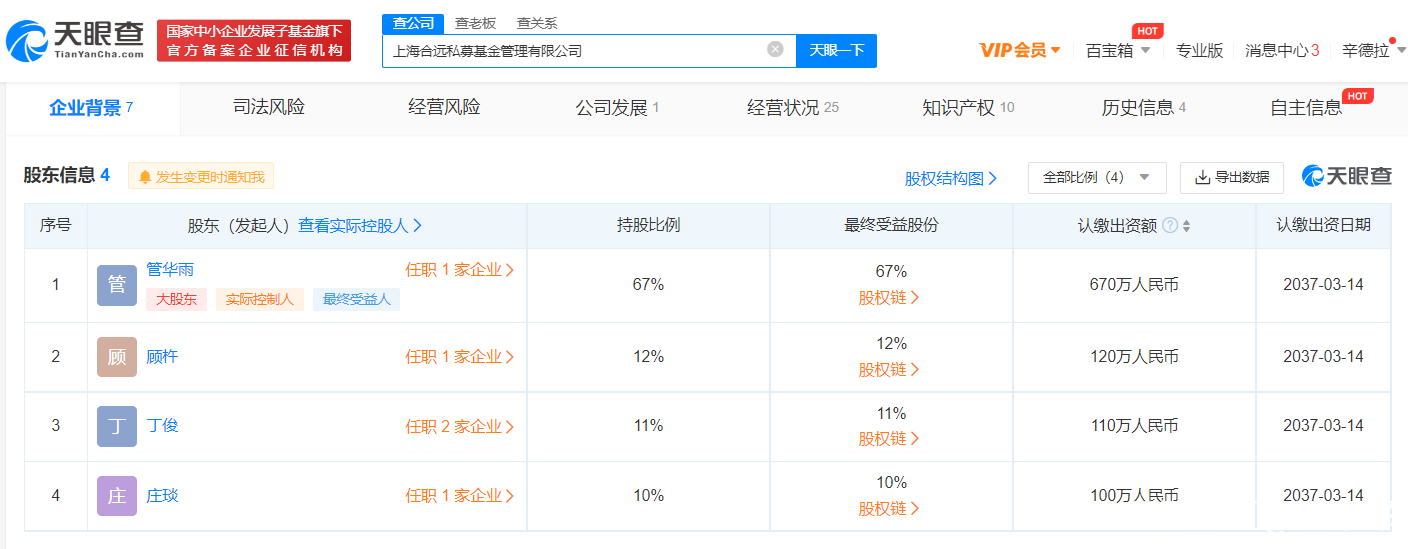The height and width of the screenshot is (549, 1408).
Task: Click 顾杵 avatar icon
Action: pos(116,357)
